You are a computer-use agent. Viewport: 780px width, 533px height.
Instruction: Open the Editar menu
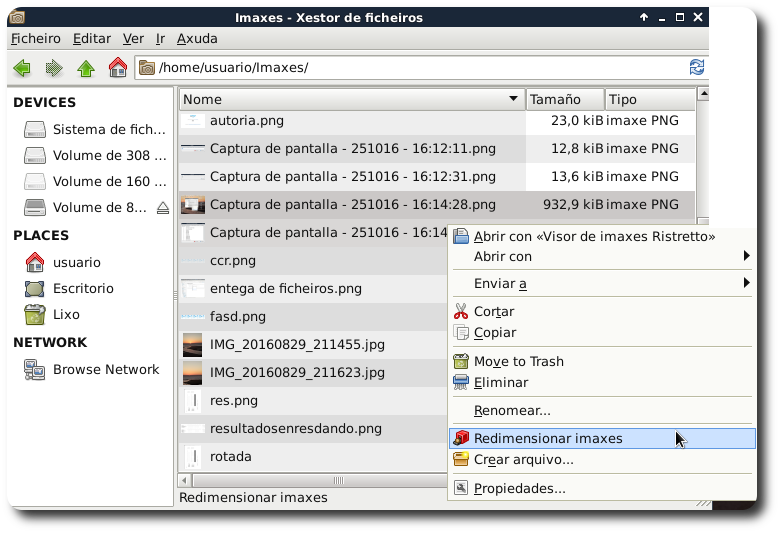click(91, 38)
